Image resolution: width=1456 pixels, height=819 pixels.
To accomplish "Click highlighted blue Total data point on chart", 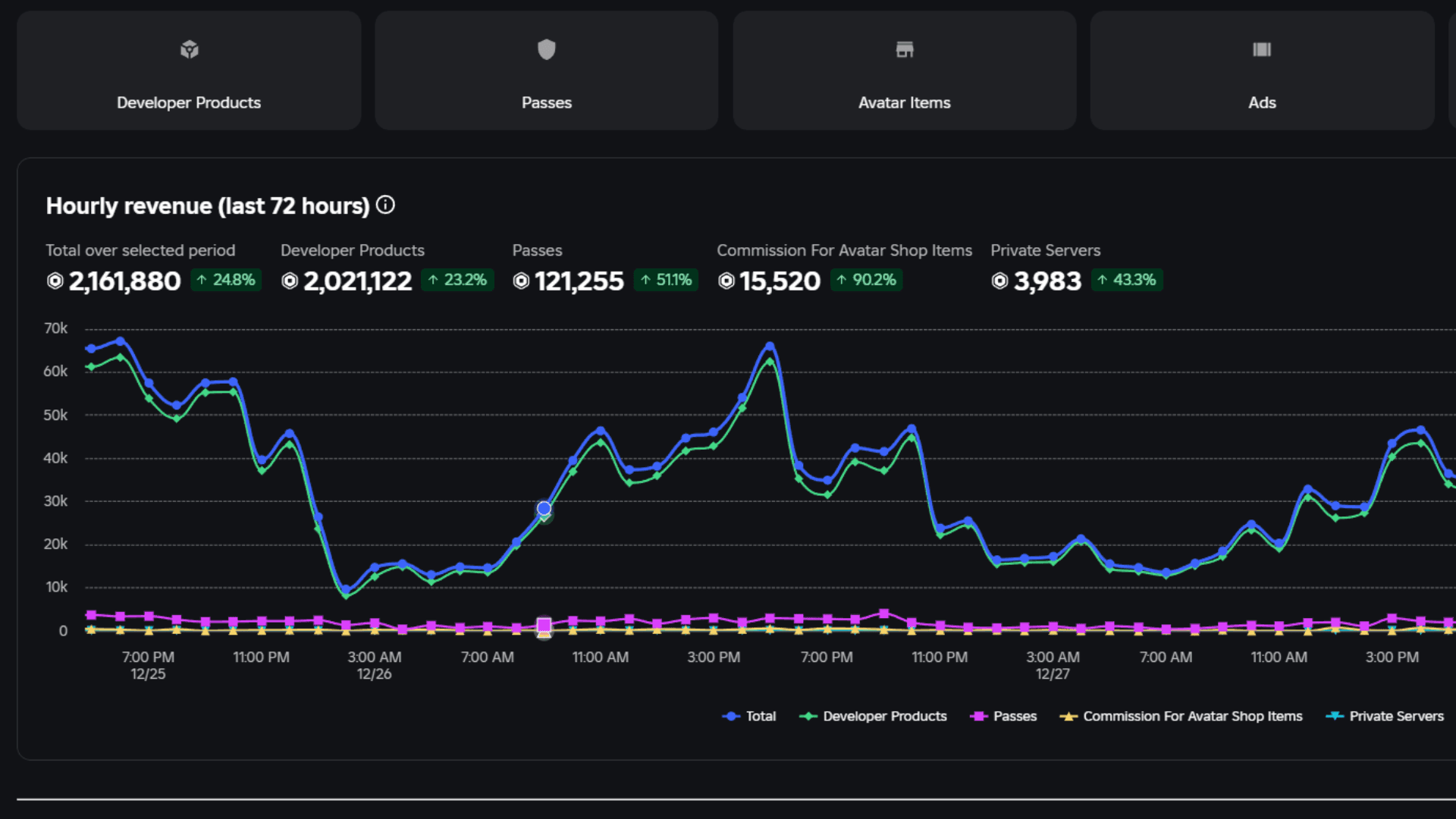I will (x=544, y=508).
